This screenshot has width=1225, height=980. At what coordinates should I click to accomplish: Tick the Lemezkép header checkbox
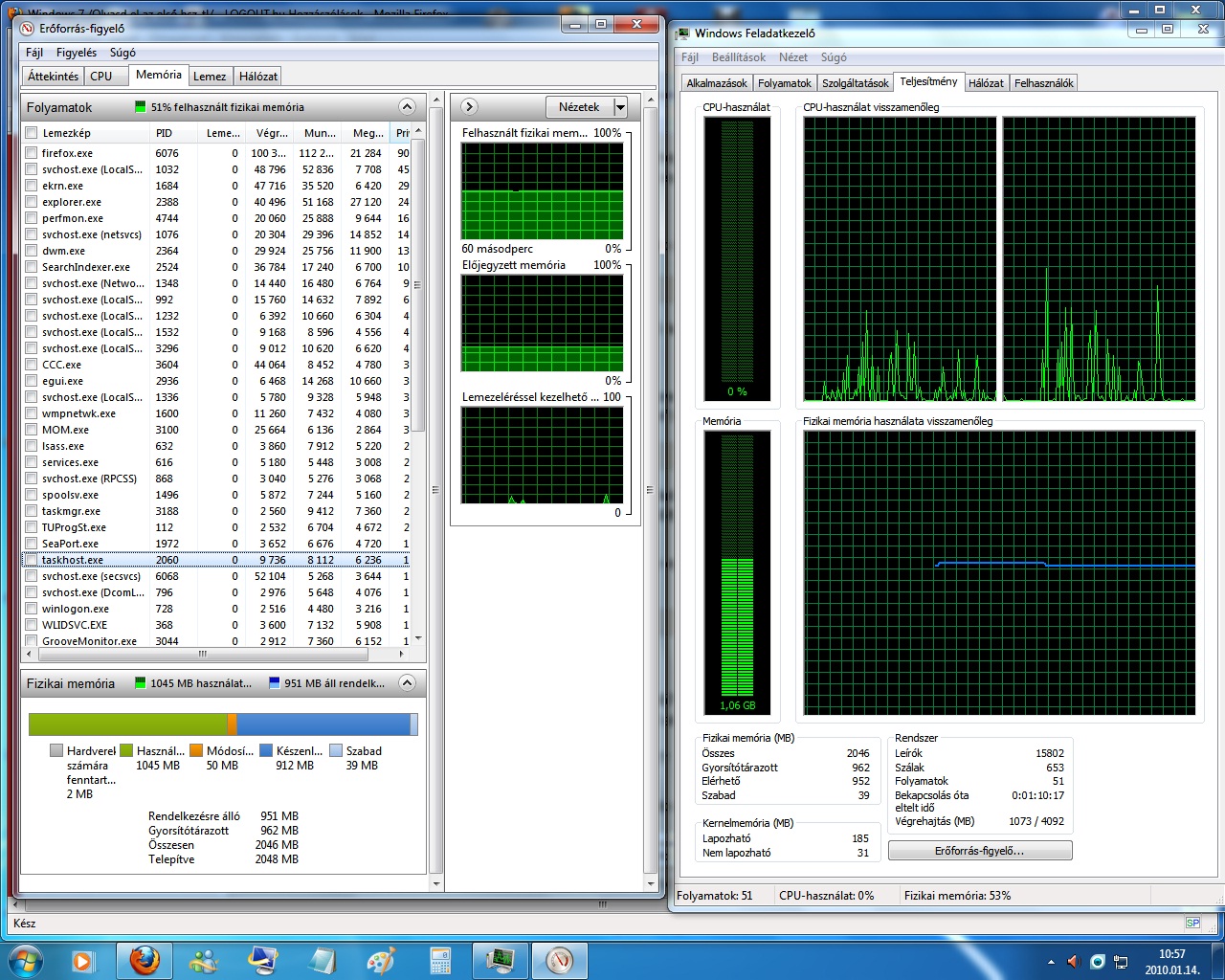pos(32,133)
